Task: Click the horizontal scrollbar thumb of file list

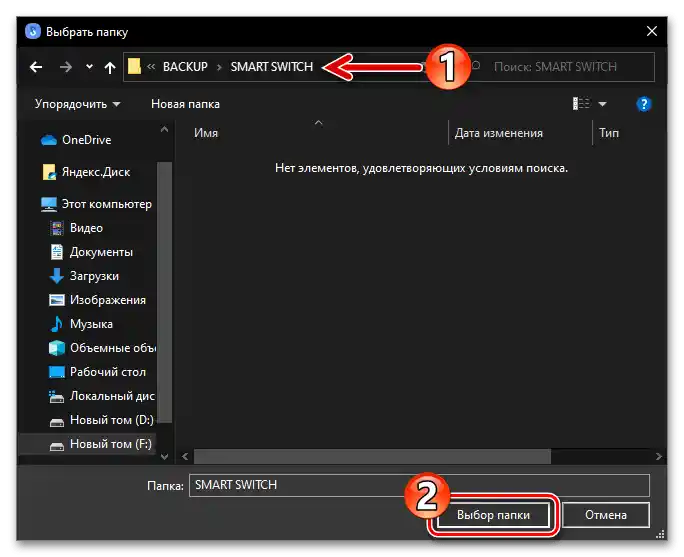Action: (372, 457)
